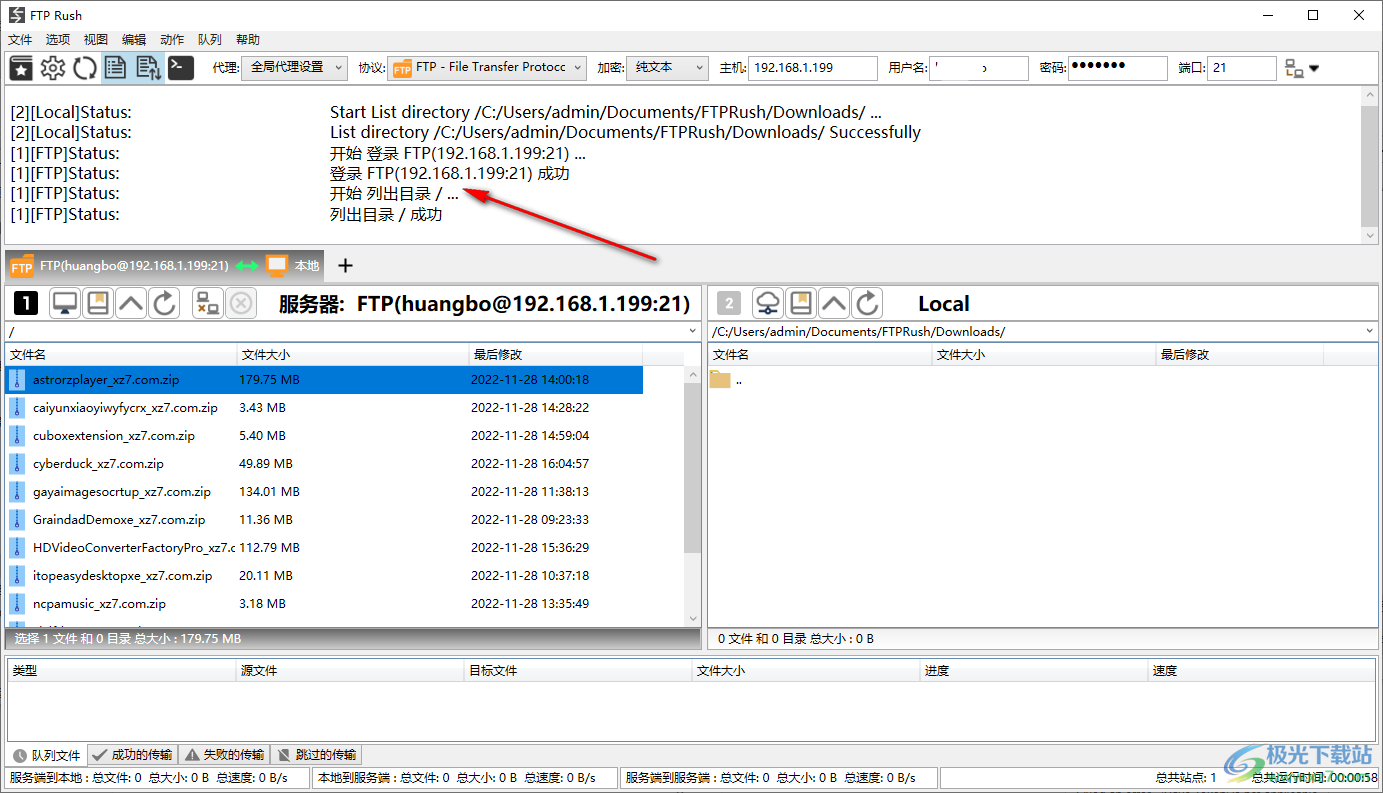This screenshot has height=793, width=1383.
Task: Sort server files by 最后修改 column
Action: point(556,355)
